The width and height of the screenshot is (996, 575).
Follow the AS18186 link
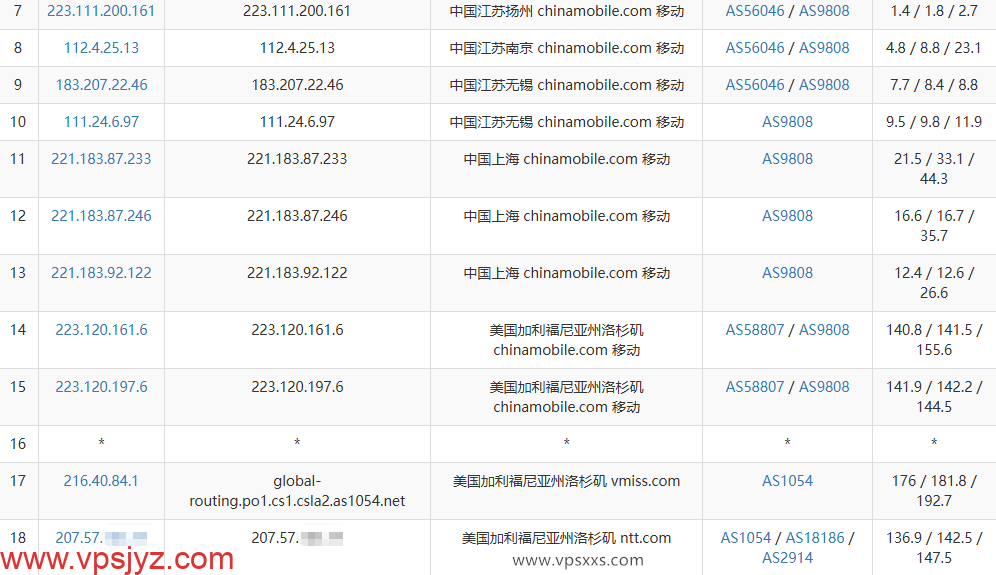tap(815, 538)
